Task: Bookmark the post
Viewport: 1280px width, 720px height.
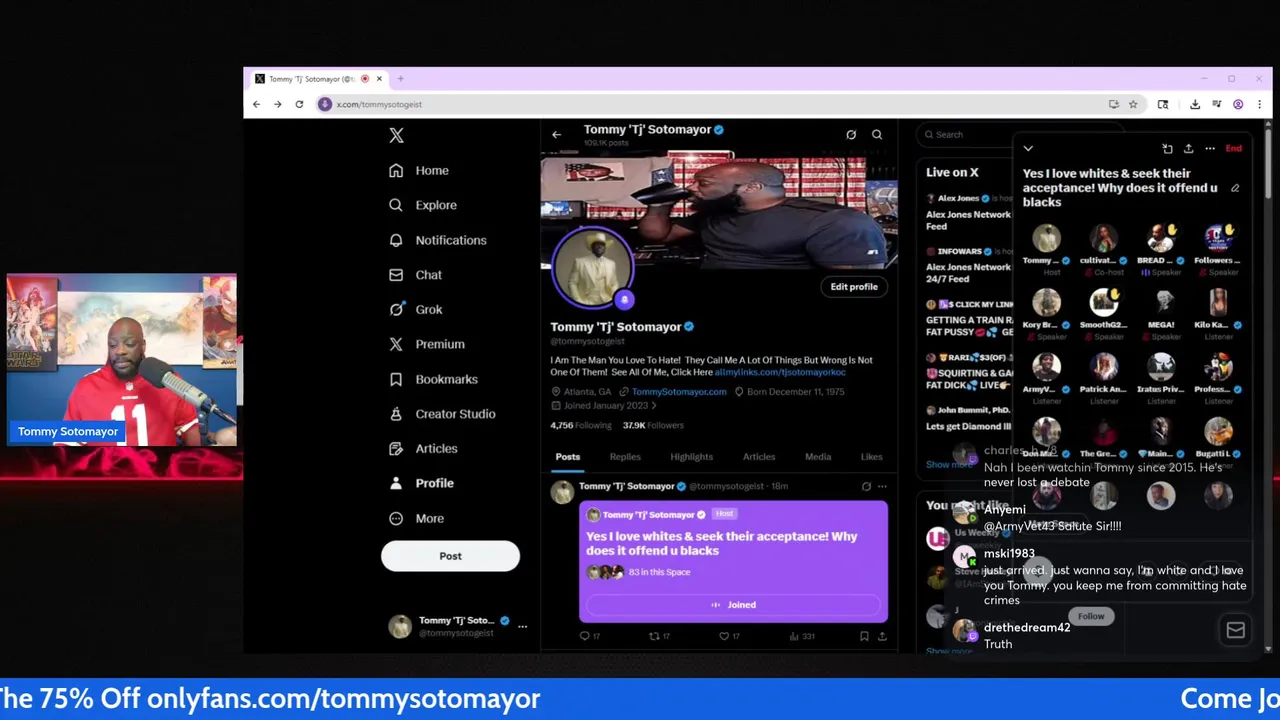Action: tap(864, 635)
